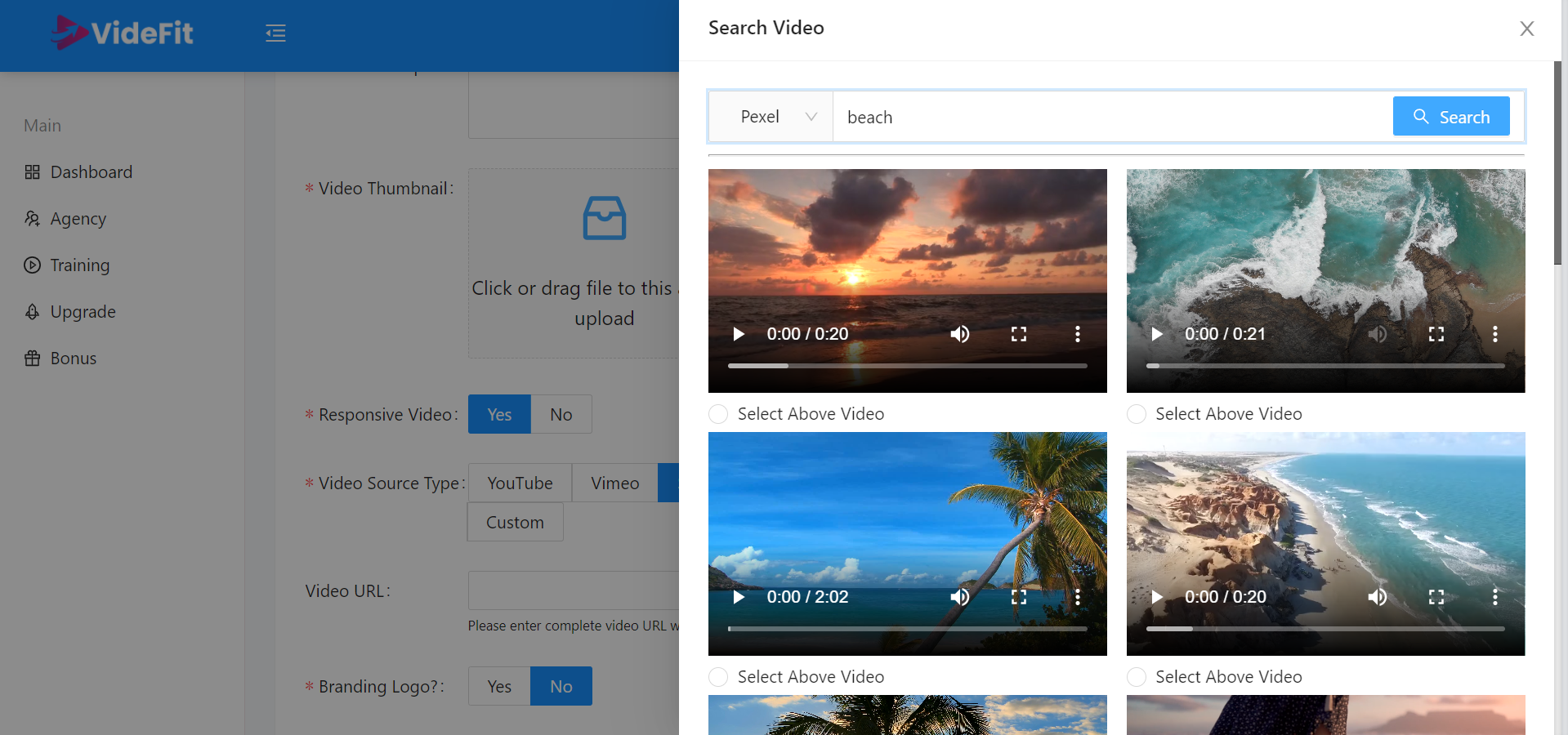Seek on coastal cliffs video progress bar
1568x735 pixels.
[1325, 629]
